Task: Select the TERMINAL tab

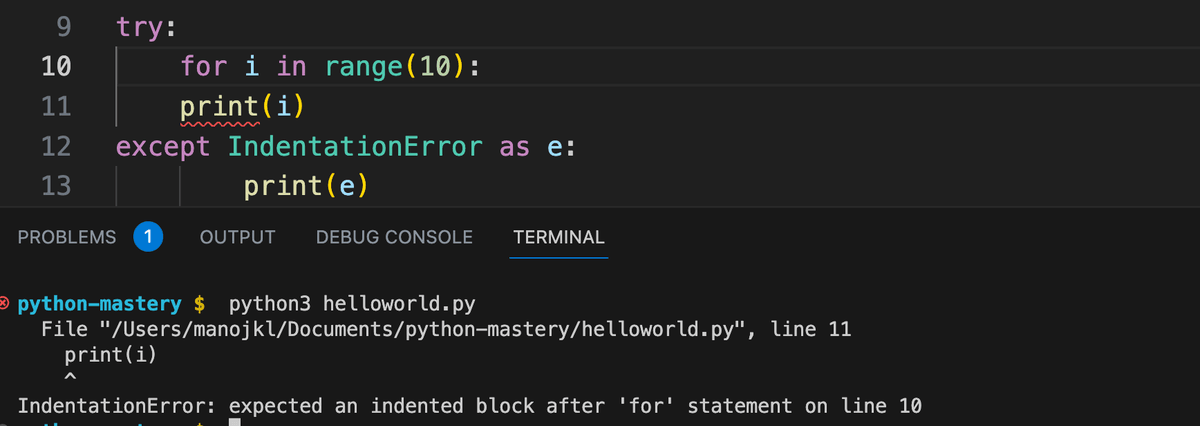Action: [x=558, y=237]
